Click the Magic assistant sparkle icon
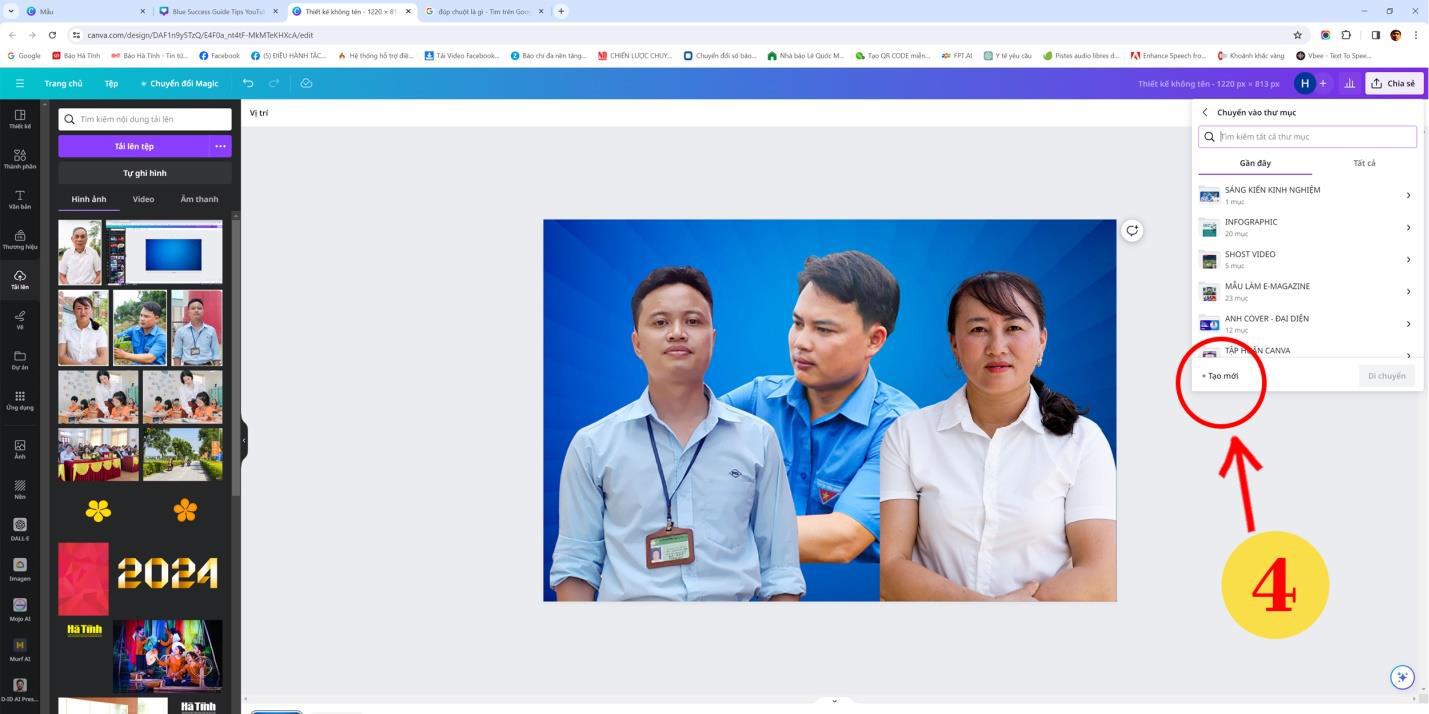This screenshot has height=714, width=1429. point(1402,677)
